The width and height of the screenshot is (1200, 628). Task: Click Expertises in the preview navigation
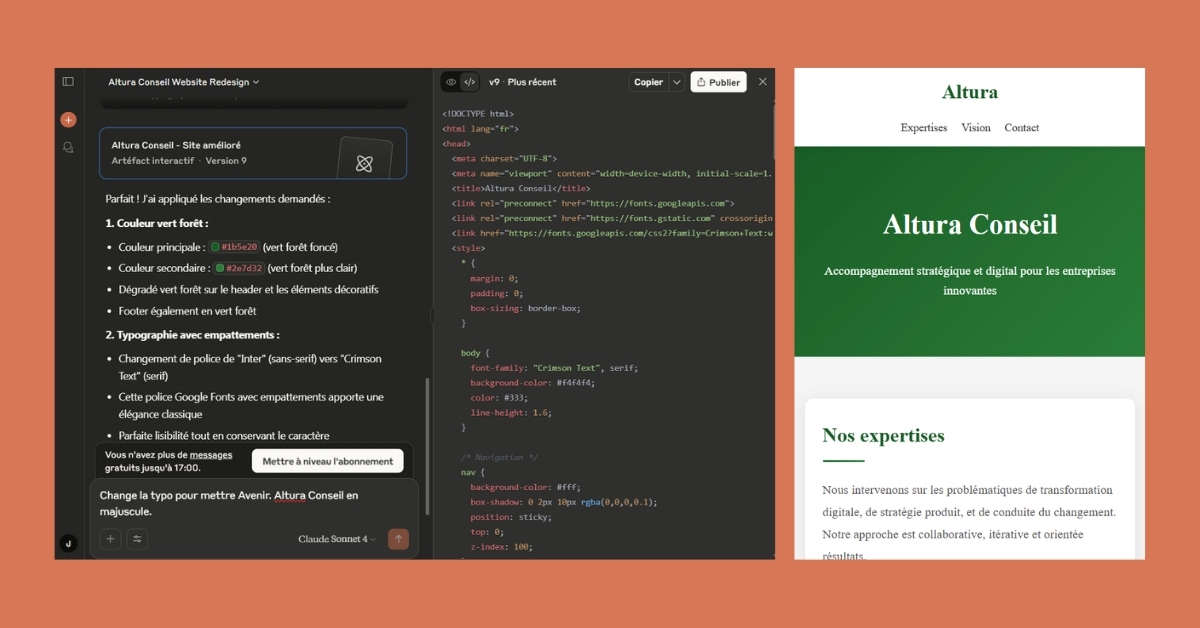pos(923,128)
